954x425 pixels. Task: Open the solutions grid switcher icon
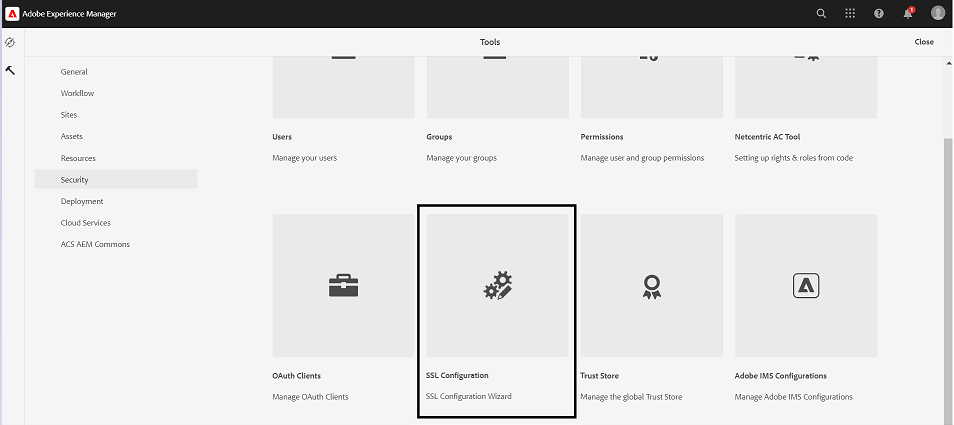tap(850, 13)
